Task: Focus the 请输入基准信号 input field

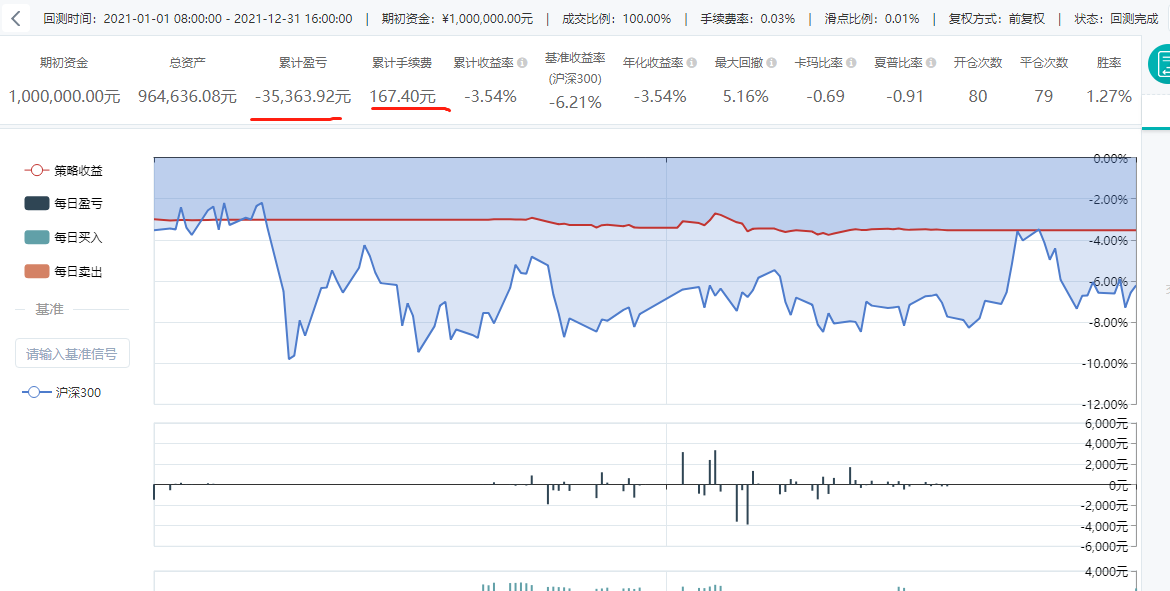Action: [x=72, y=354]
